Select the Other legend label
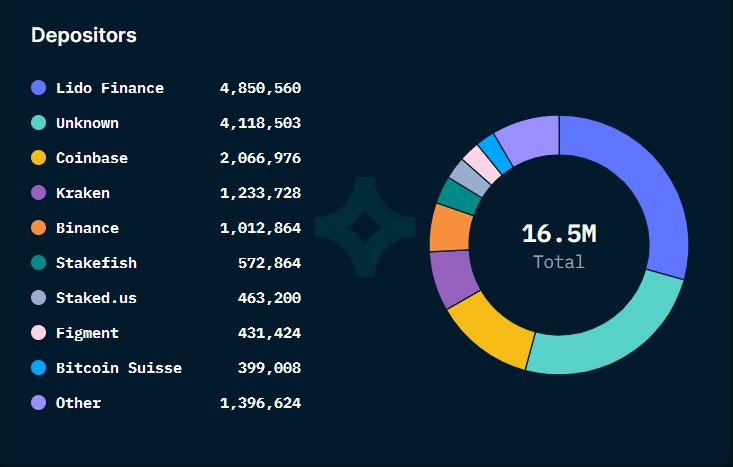 point(79,403)
